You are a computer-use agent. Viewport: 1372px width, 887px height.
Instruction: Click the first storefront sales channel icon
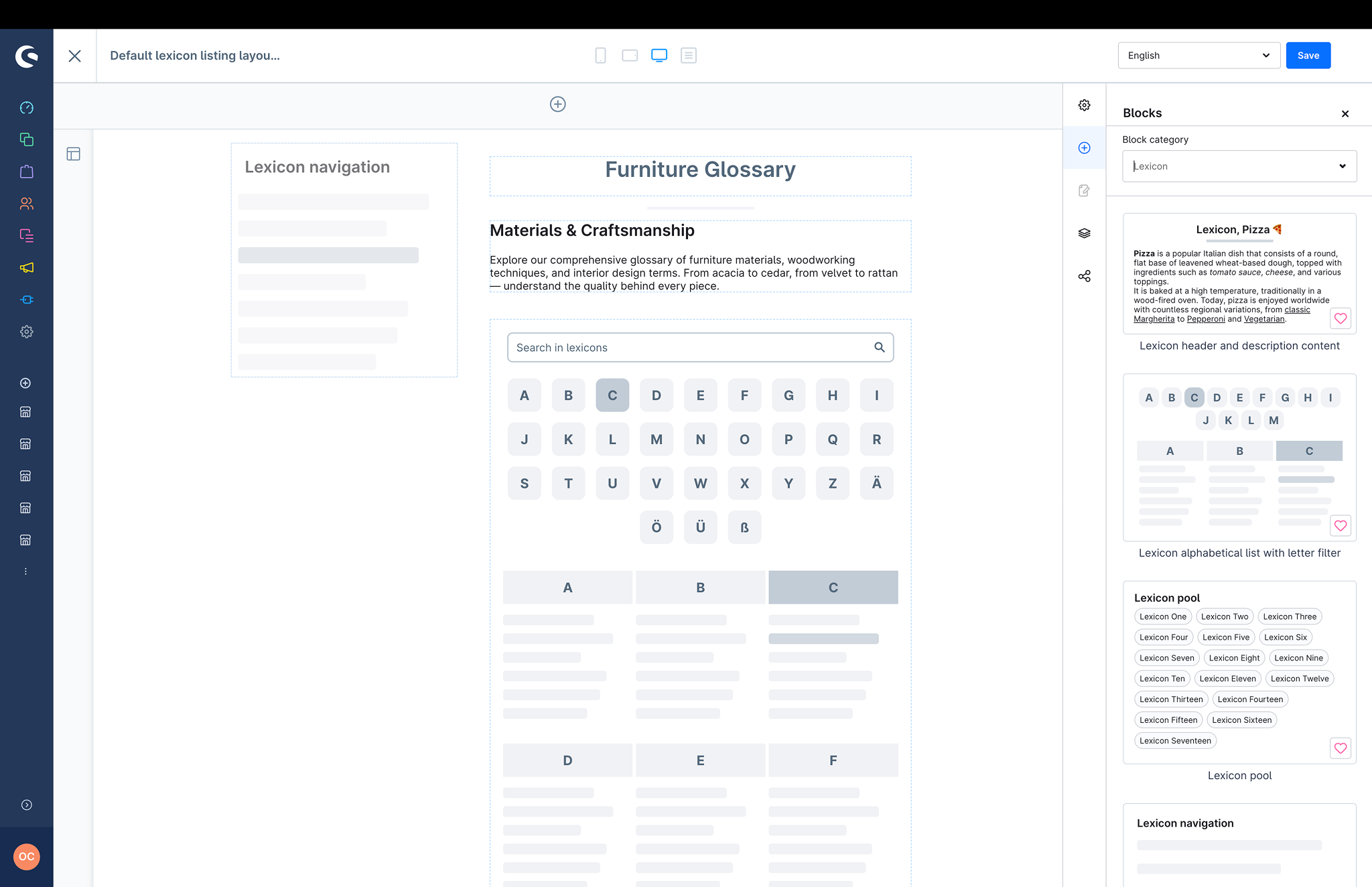click(x=25, y=412)
